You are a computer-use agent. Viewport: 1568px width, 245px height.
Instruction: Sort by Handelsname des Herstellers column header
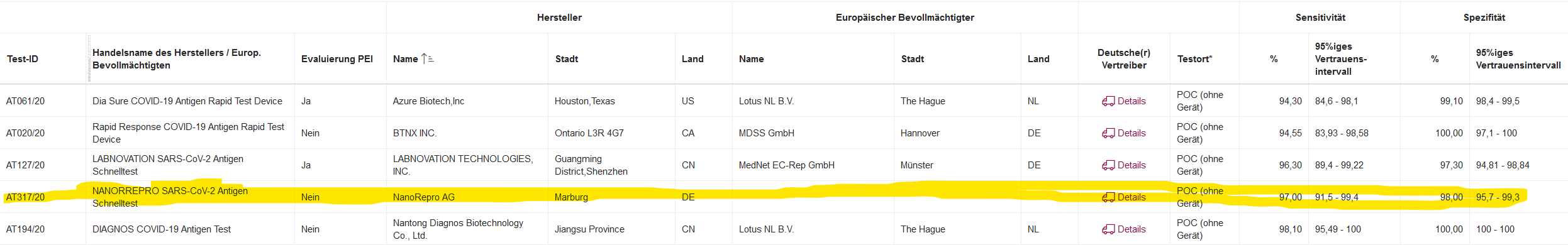[177, 59]
